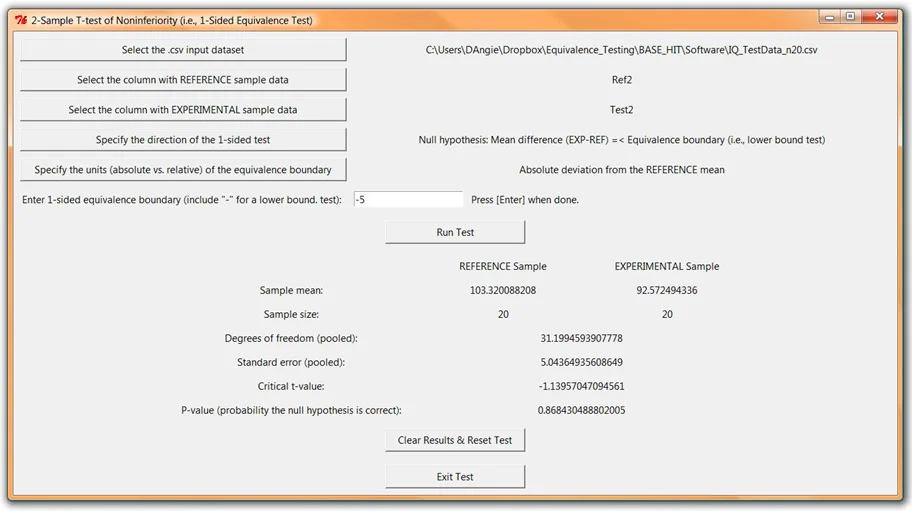Click experimental mean value 92.572494336
Image resolution: width=912 pixels, height=511 pixels.
pos(667,290)
